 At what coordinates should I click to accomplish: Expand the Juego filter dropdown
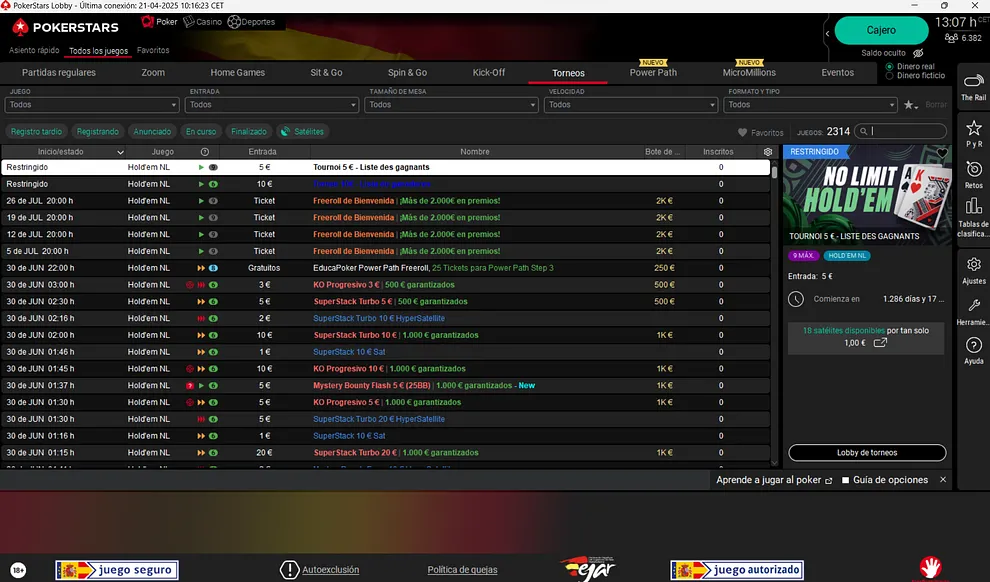pyautogui.click(x=93, y=105)
